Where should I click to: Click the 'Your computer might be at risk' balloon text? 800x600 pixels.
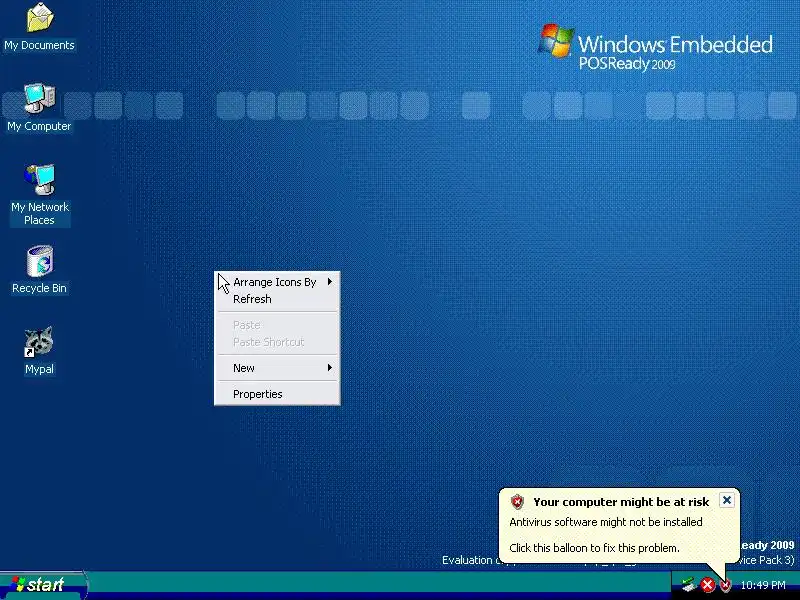[x=621, y=502]
